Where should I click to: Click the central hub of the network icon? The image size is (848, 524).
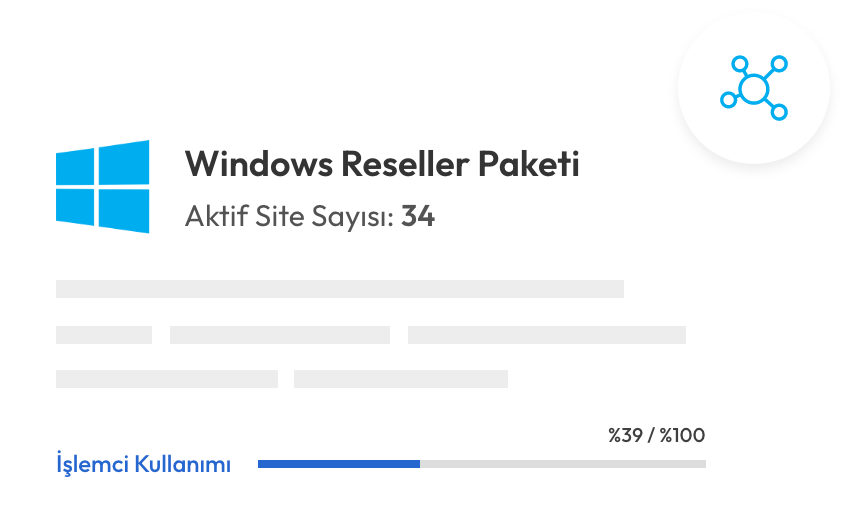click(x=753, y=89)
